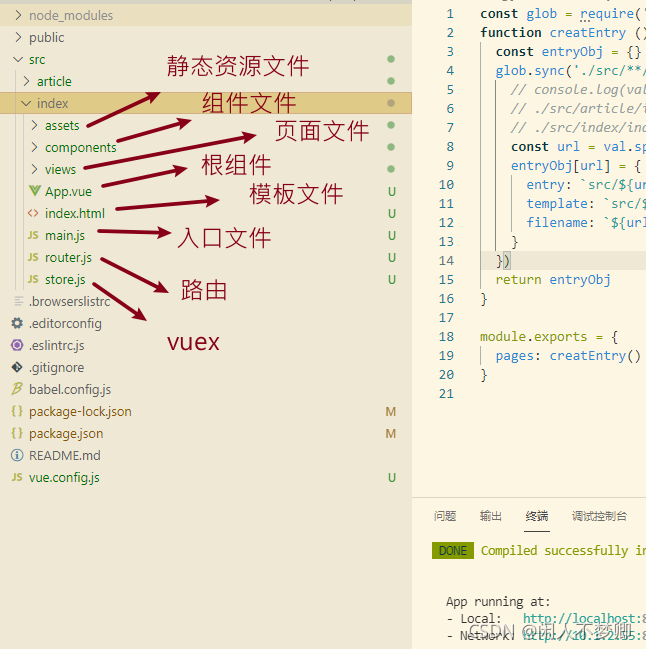
Task: Expand the views folder chevron
Action: (x=34, y=169)
